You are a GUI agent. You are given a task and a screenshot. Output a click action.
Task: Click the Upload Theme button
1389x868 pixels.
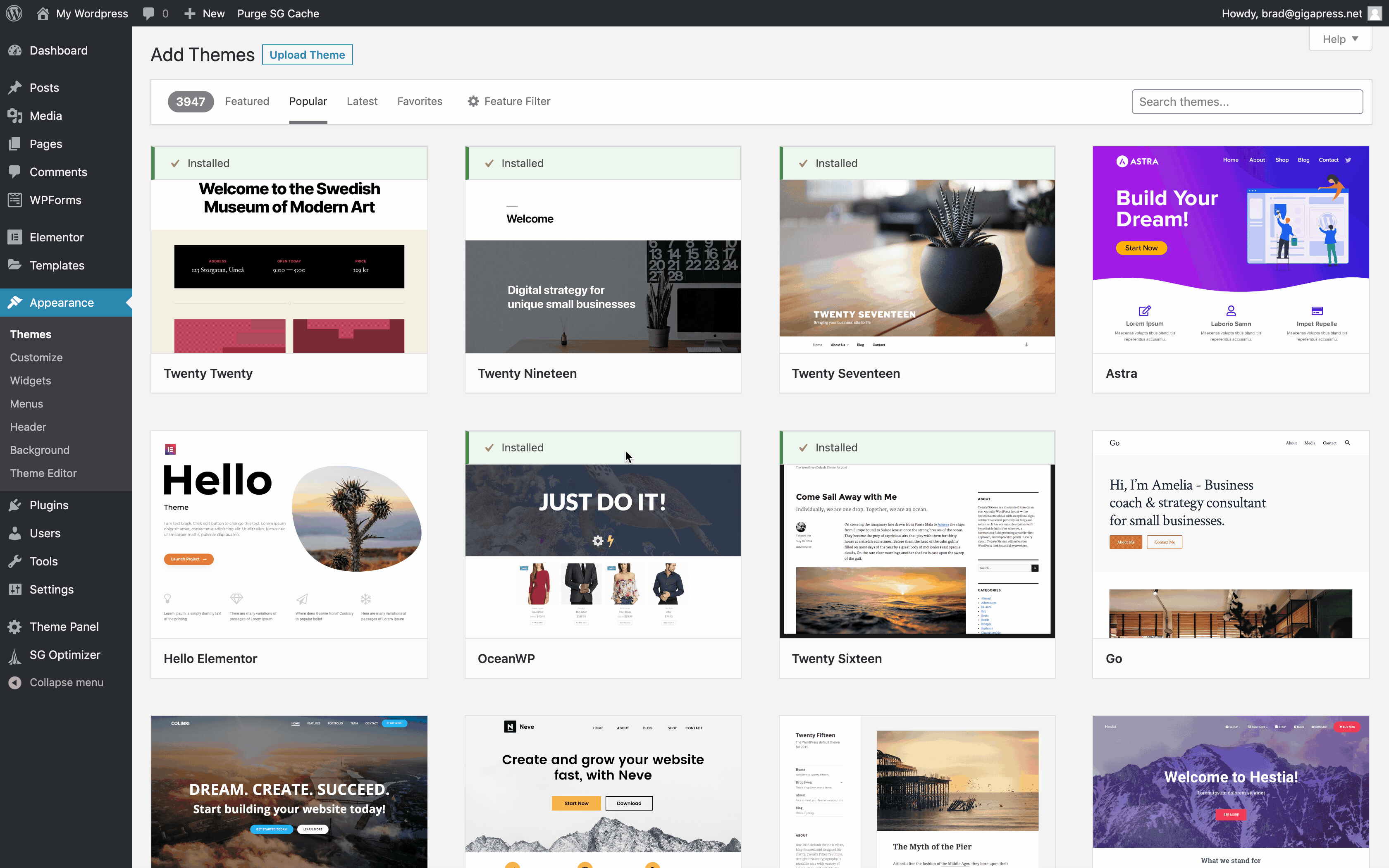click(307, 55)
